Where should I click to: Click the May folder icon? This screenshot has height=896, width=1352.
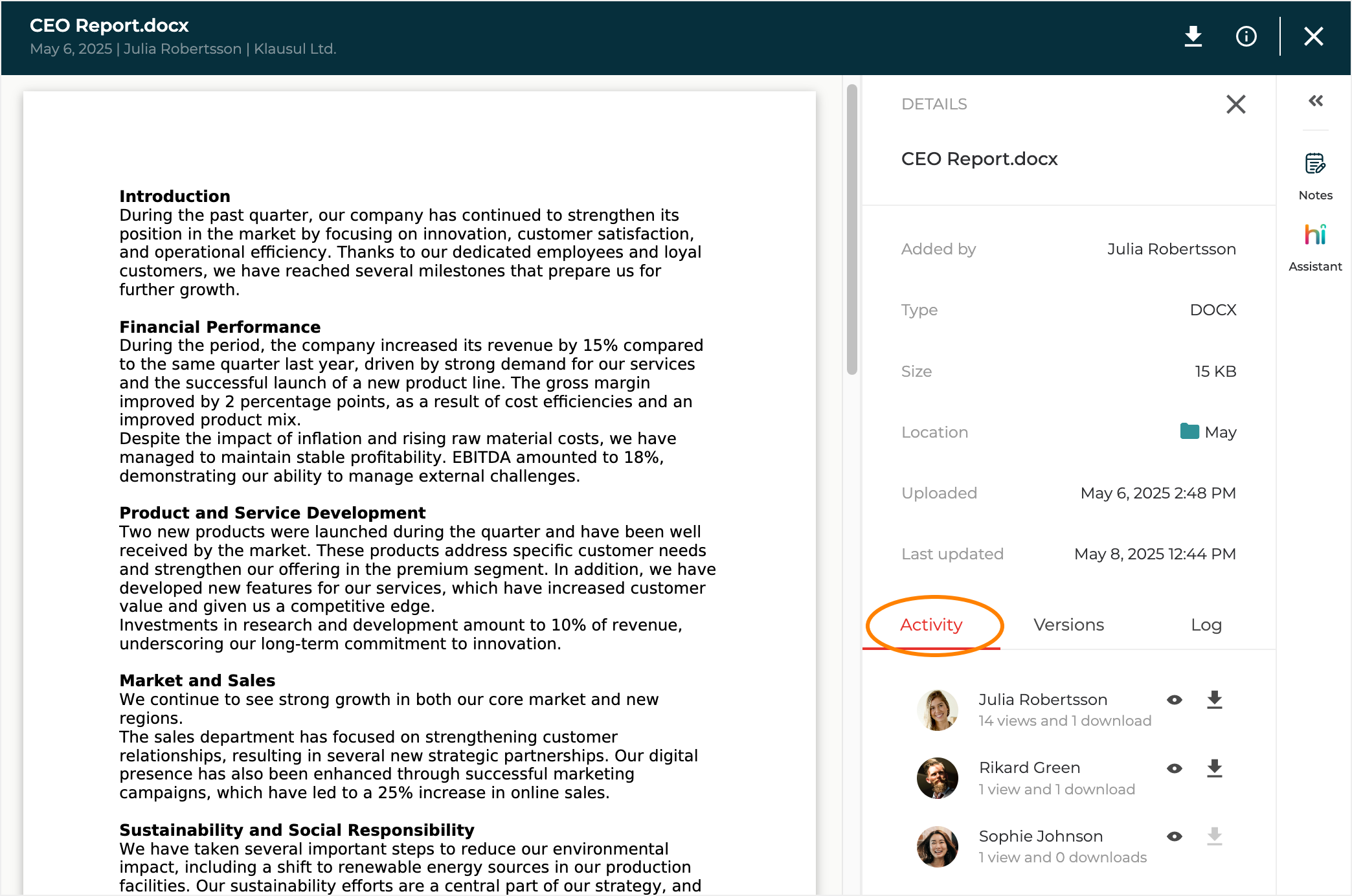pyautogui.click(x=1189, y=431)
